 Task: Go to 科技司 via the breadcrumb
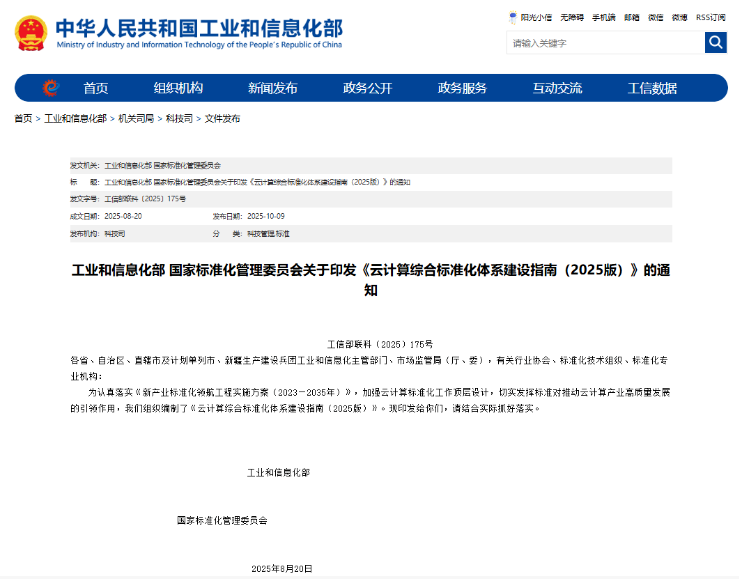[179, 119]
